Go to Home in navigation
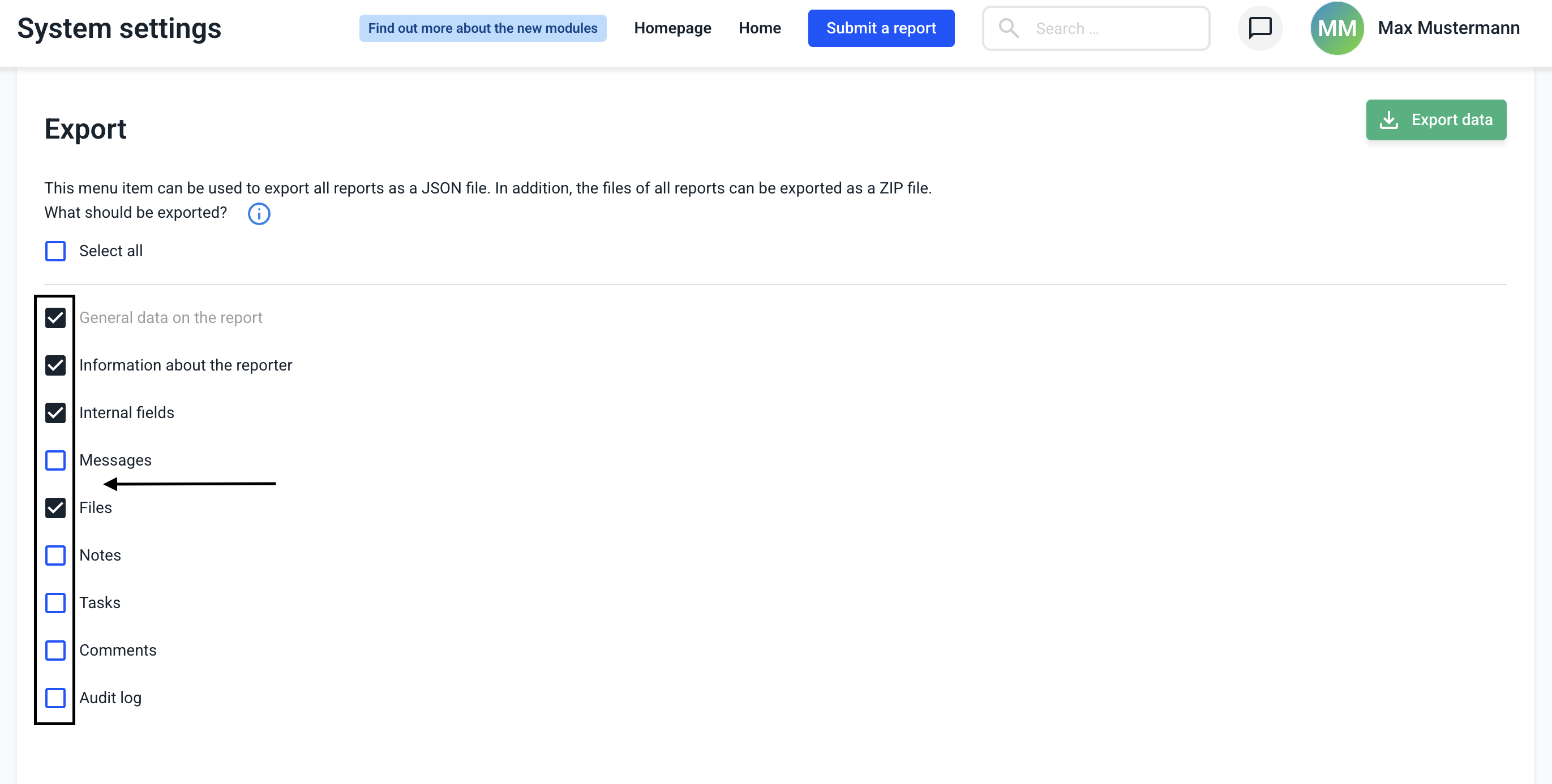1552x784 pixels. tap(759, 28)
